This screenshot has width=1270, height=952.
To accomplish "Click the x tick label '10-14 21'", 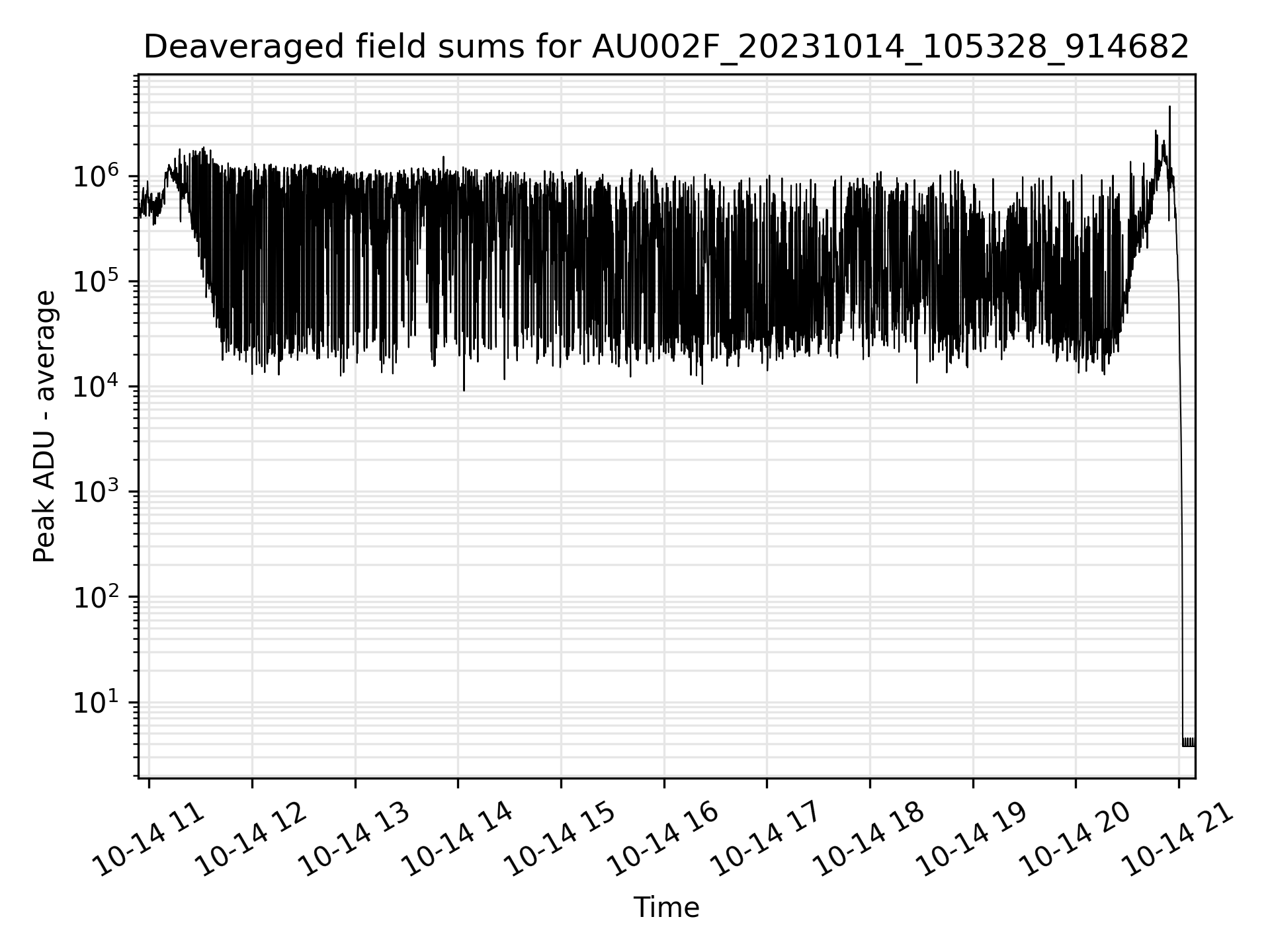I will (x=1178, y=840).
